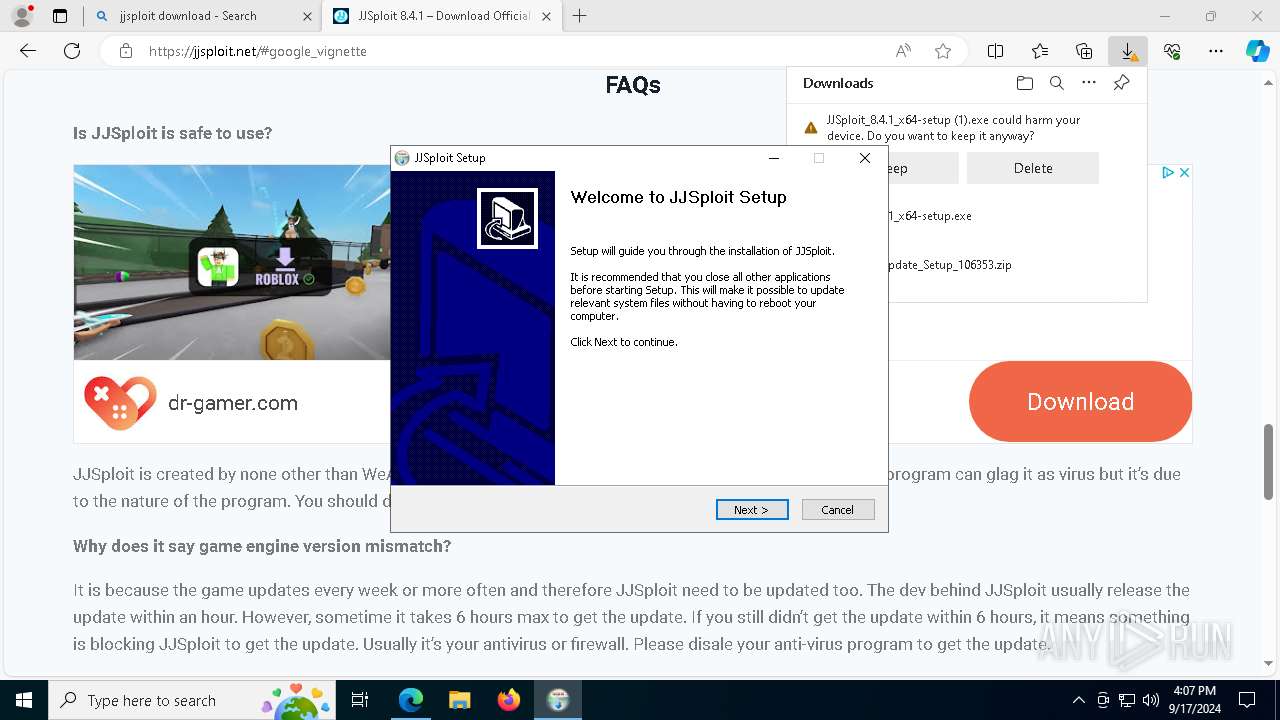This screenshot has height=720, width=1280.
Task: Open Edge profile avatar icon
Action: (21, 16)
